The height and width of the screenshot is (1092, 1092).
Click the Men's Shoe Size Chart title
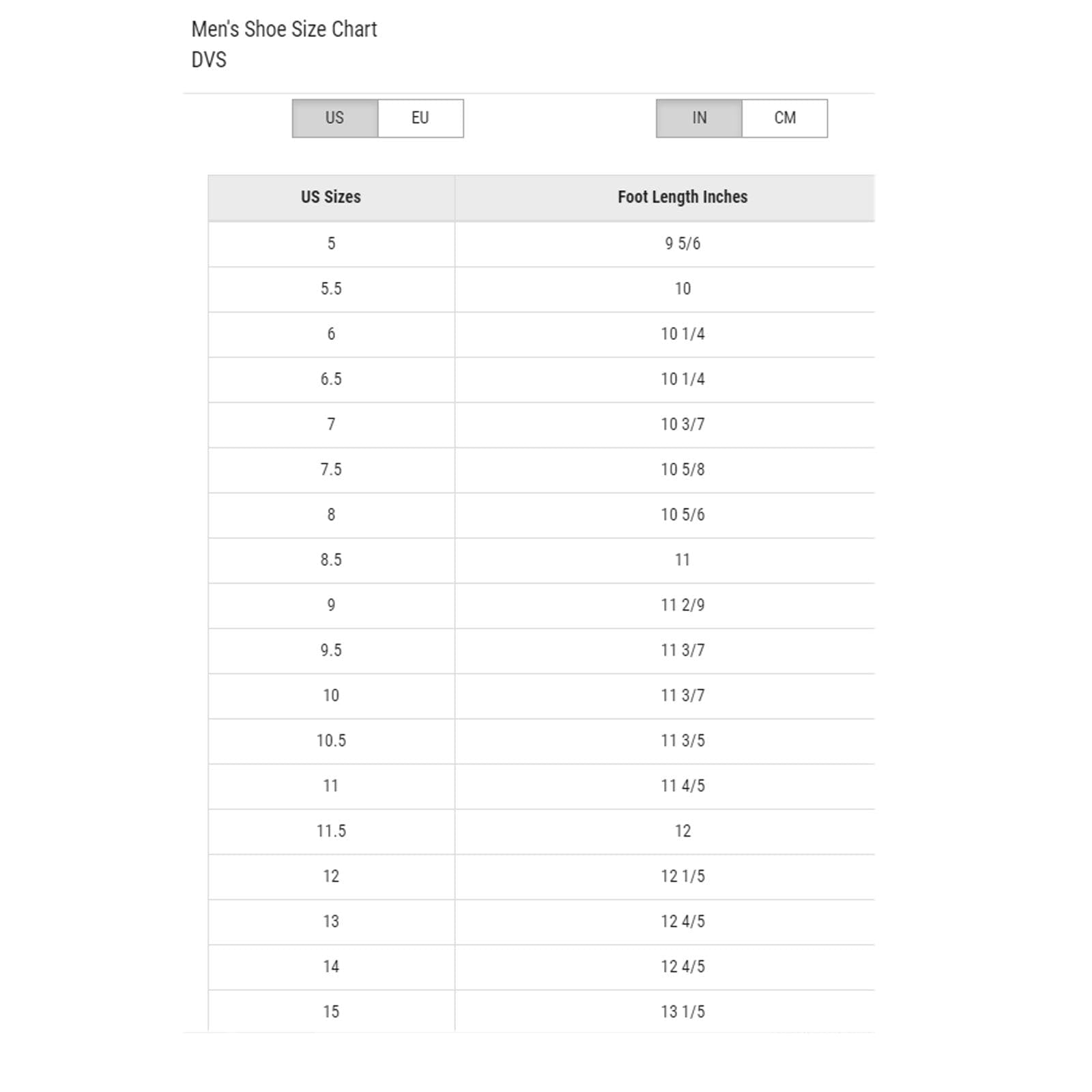click(284, 29)
